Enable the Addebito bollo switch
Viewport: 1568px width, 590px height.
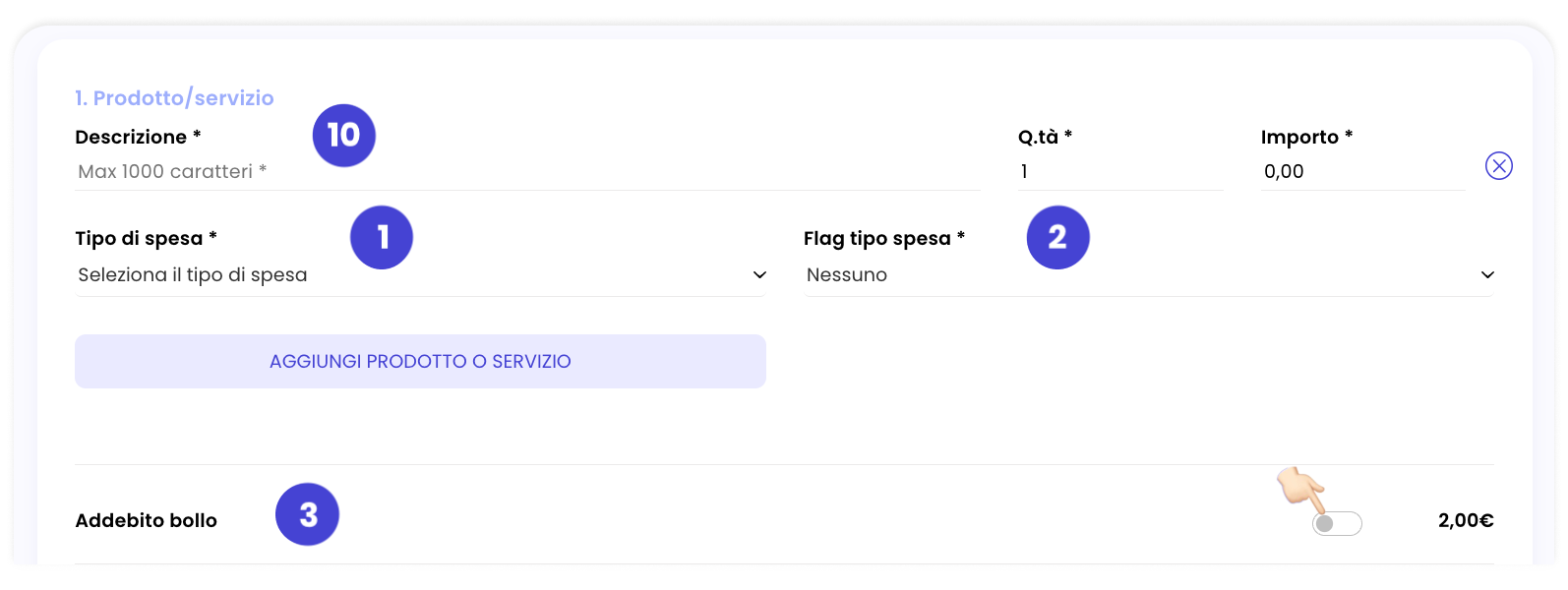click(x=1337, y=524)
